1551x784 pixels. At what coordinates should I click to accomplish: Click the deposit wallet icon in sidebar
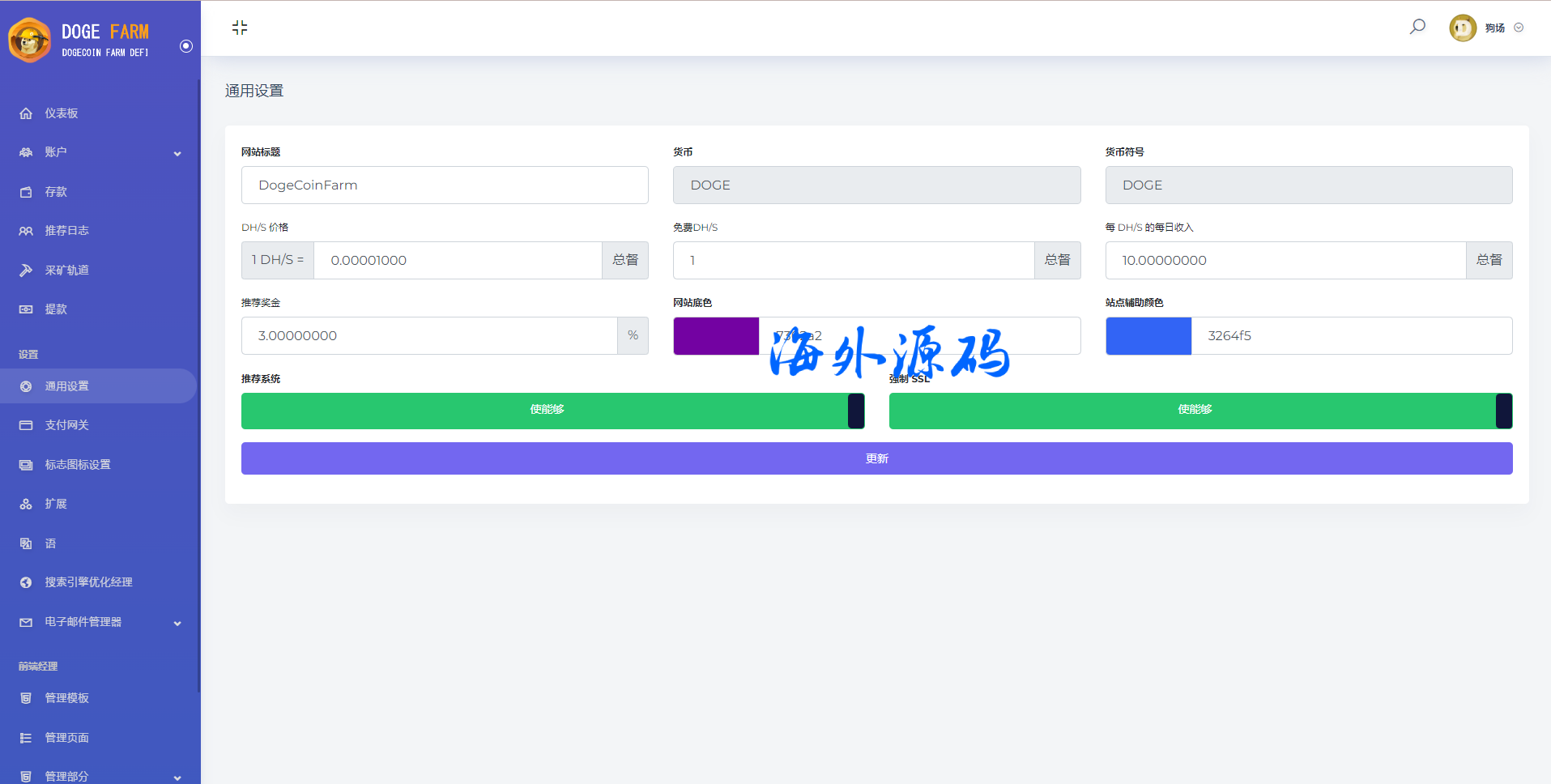tap(26, 192)
